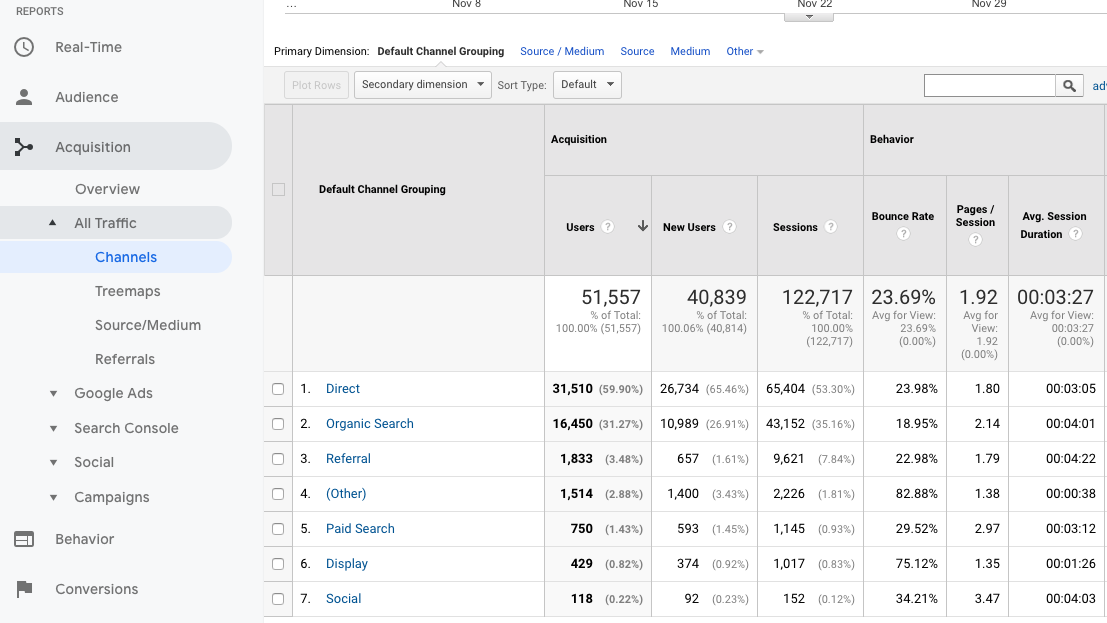Image resolution: width=1107 pixels, height=623 pixels.
Task: Toggle the select-all rows checkbox
Action: 278,189
